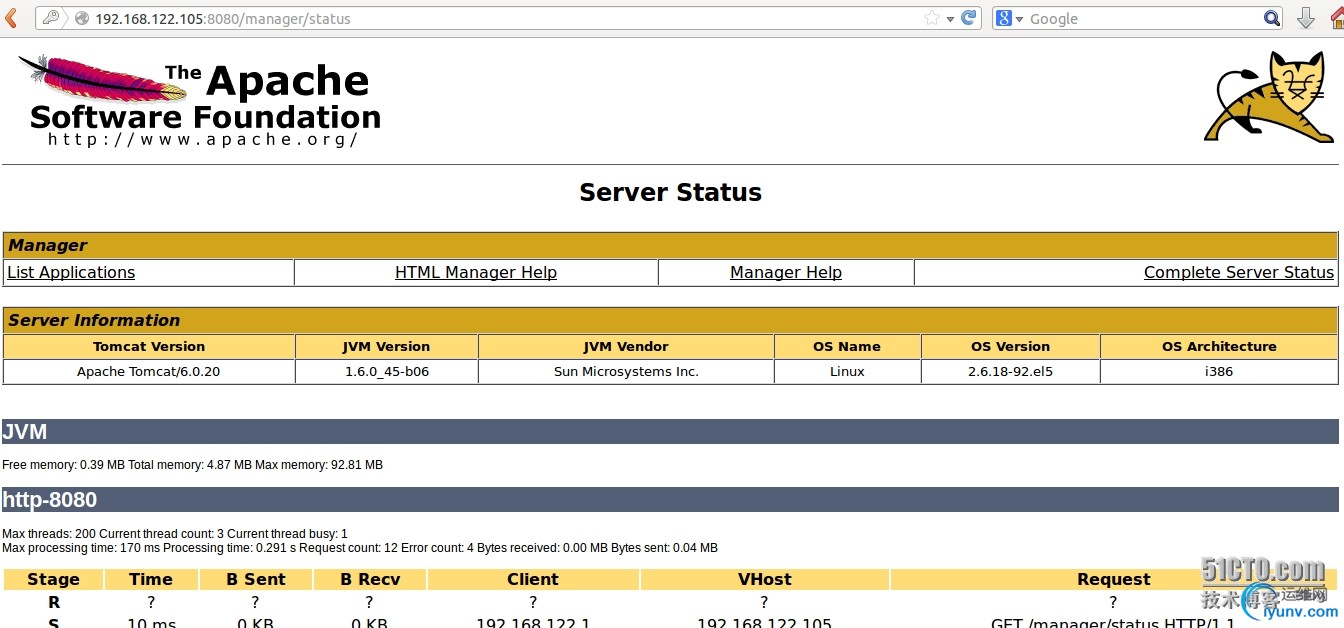
Task: Click the Client column header
Action: pyautogui.click(x=533, y=579)
